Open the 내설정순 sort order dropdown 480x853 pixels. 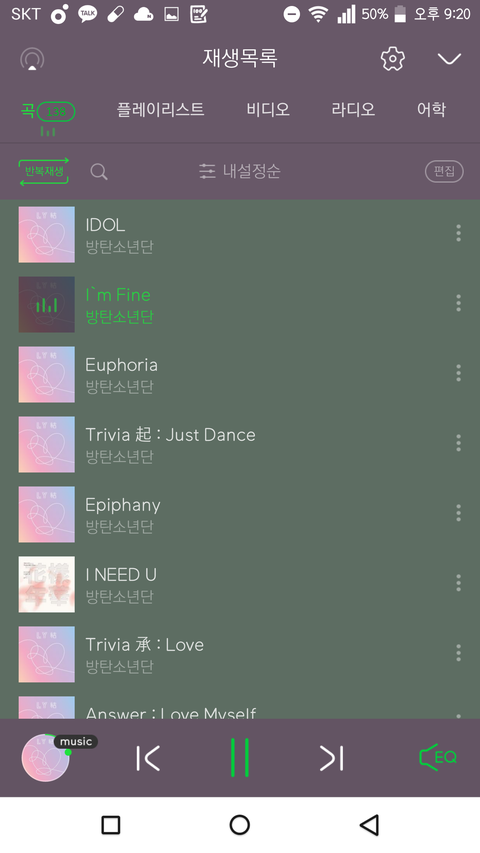(x=239, y=171)
